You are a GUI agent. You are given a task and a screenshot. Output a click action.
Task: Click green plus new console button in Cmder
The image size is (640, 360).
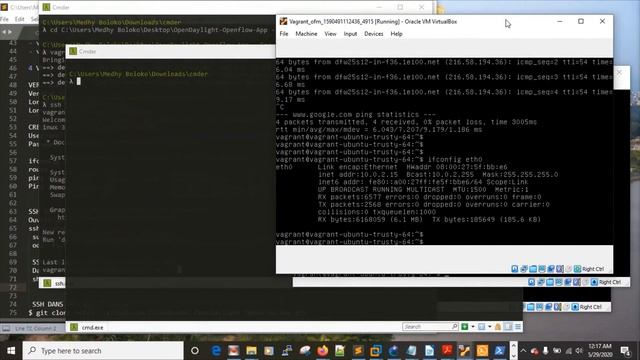tap(464, 327)
